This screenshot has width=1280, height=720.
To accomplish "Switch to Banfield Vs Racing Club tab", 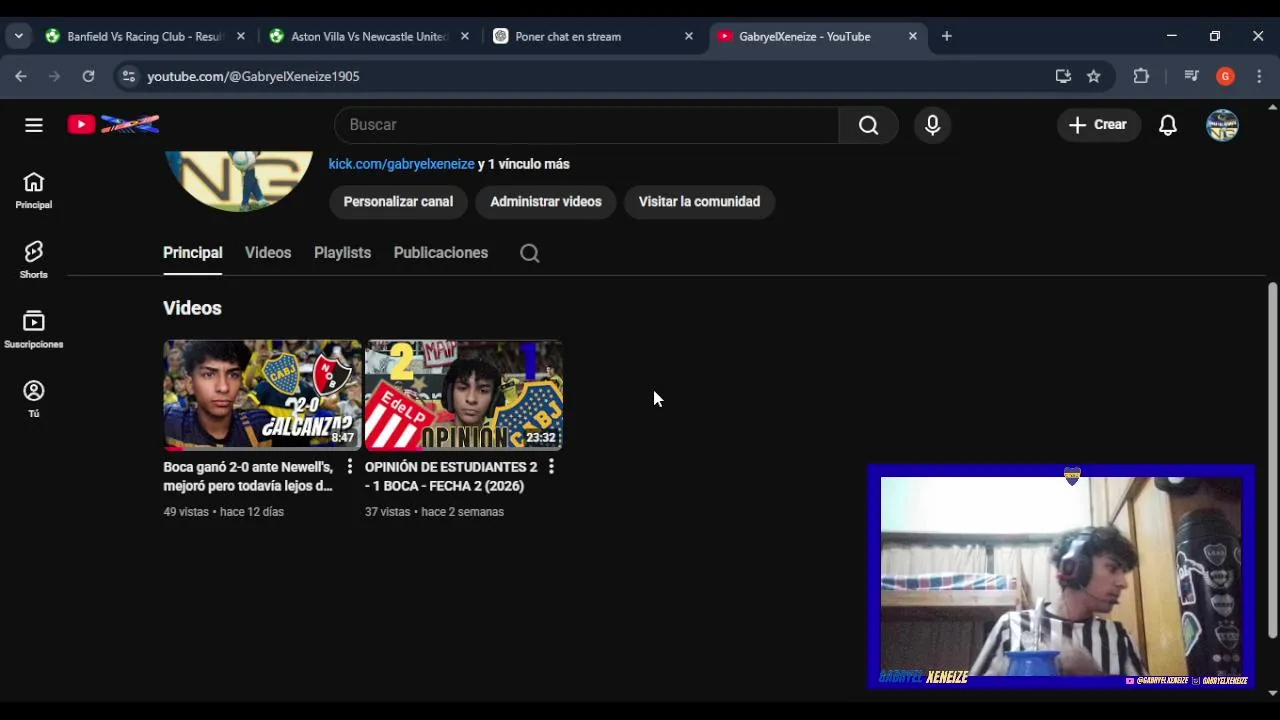I will pos(144,36).
